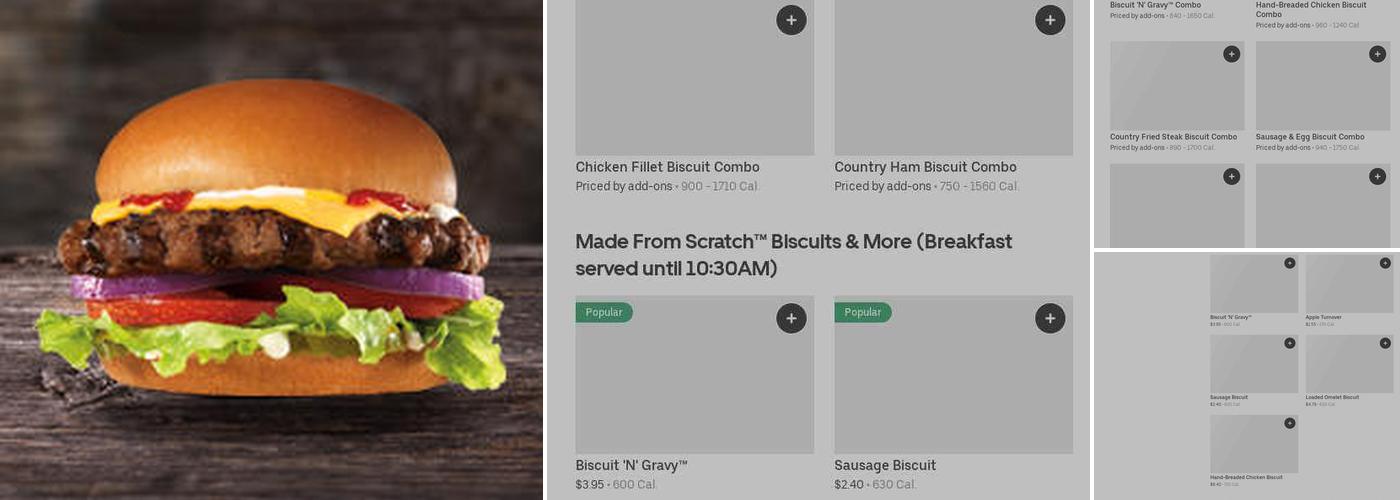Add the Popular-tagged Biscuit 'N' Gravy item
Screen dimensions: 1400x500
(791, 319)
